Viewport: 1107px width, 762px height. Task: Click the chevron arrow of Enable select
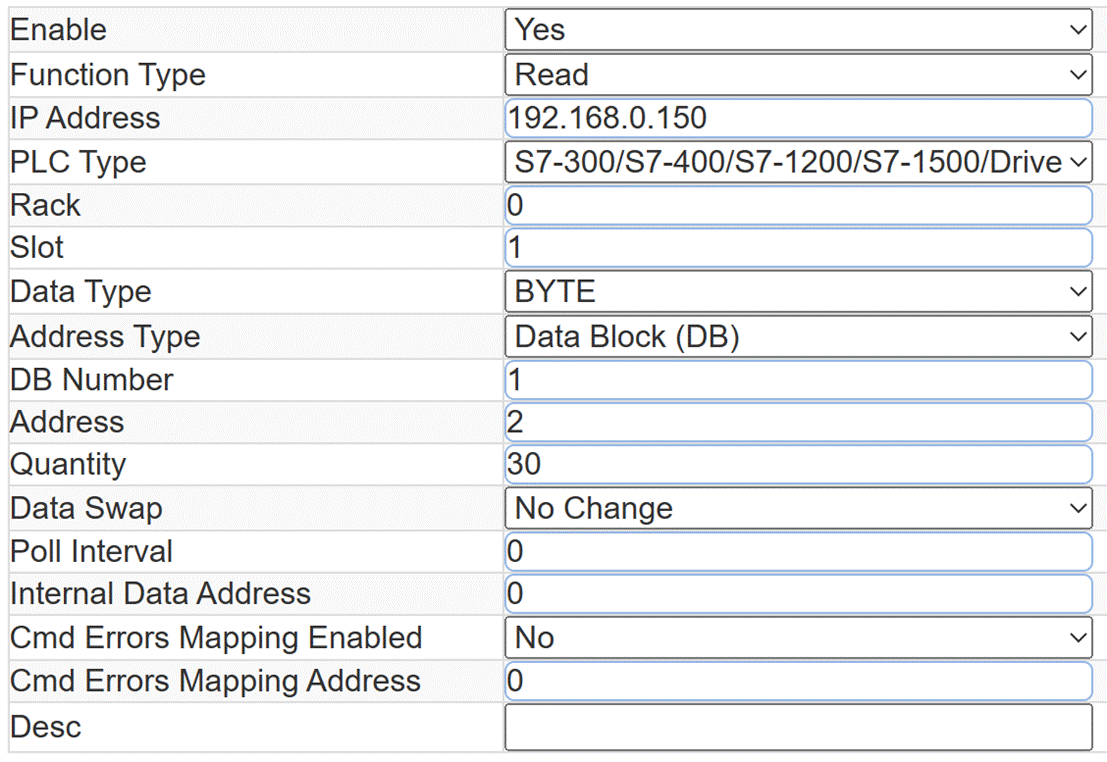click(x=1077, y=30)
